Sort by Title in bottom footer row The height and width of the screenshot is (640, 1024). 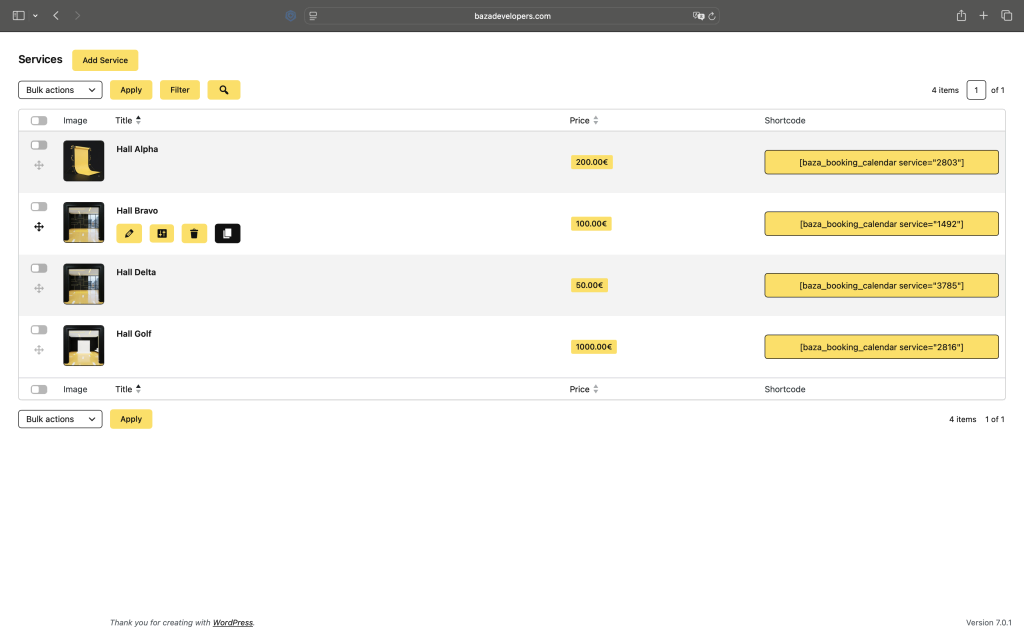[x=128, y=389]
